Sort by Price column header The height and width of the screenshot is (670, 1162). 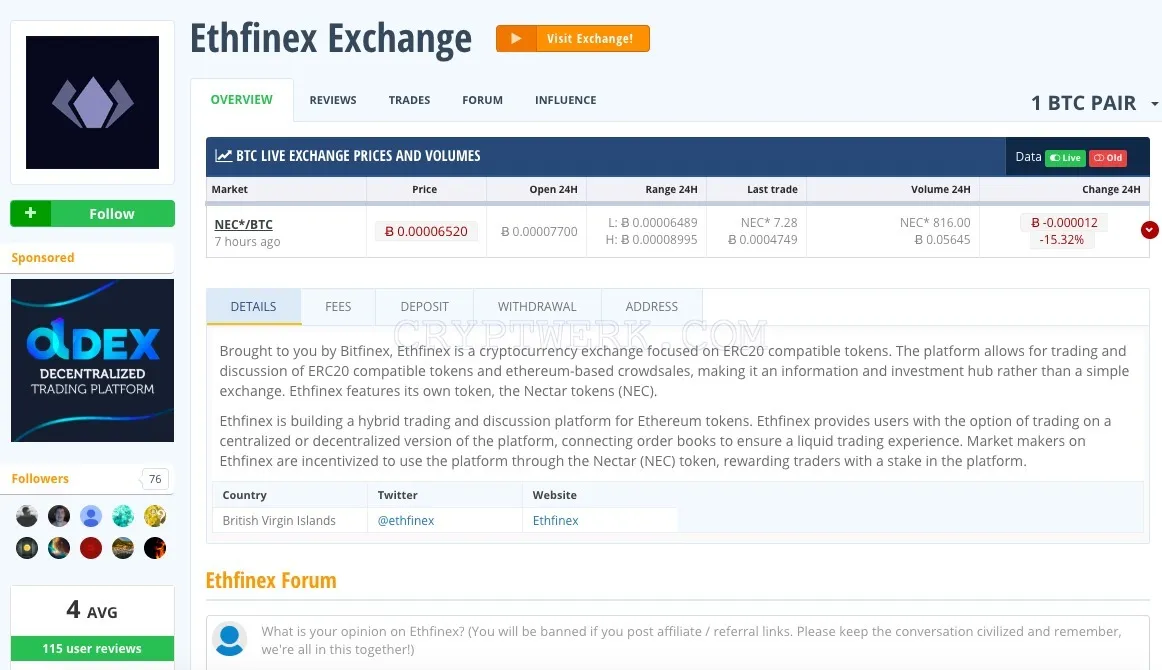[425, 189]
